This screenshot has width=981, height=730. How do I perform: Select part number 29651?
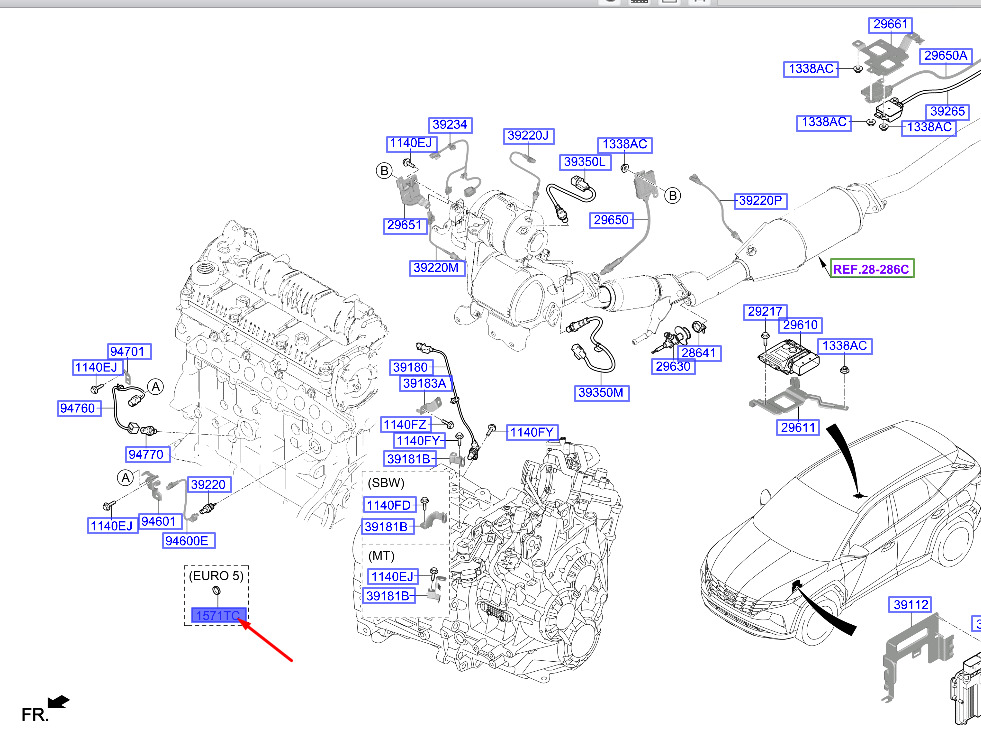click(404, 225)
